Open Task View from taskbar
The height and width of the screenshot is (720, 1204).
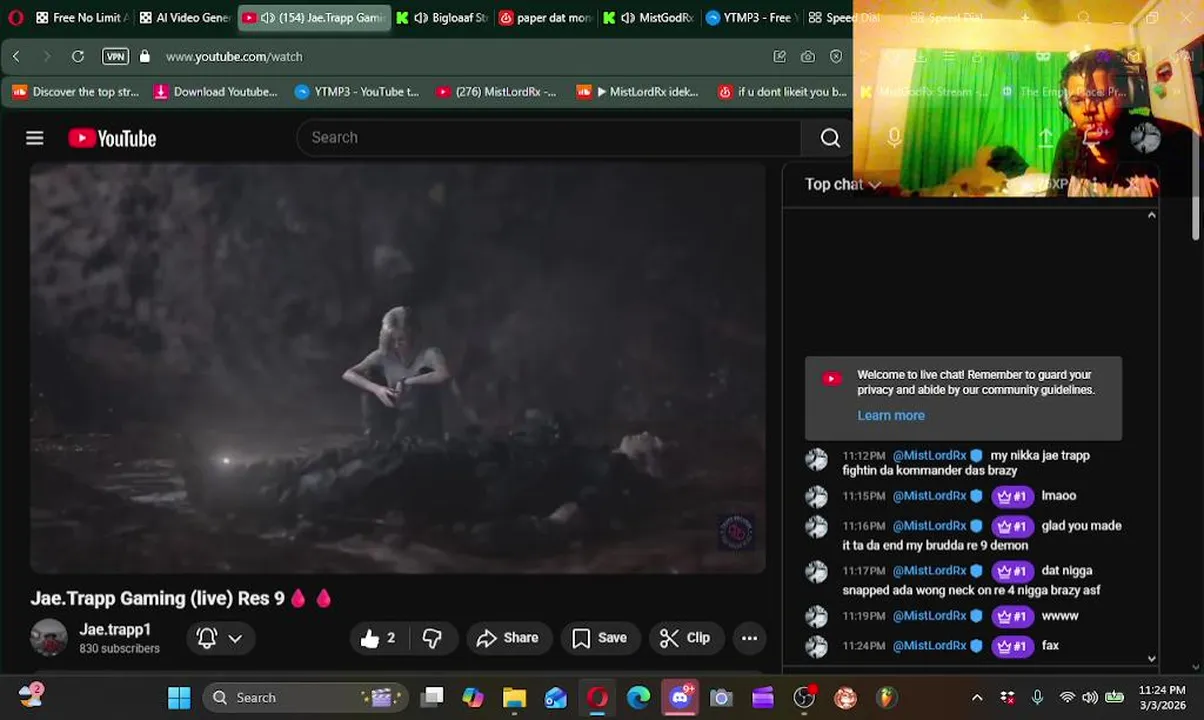432,698
